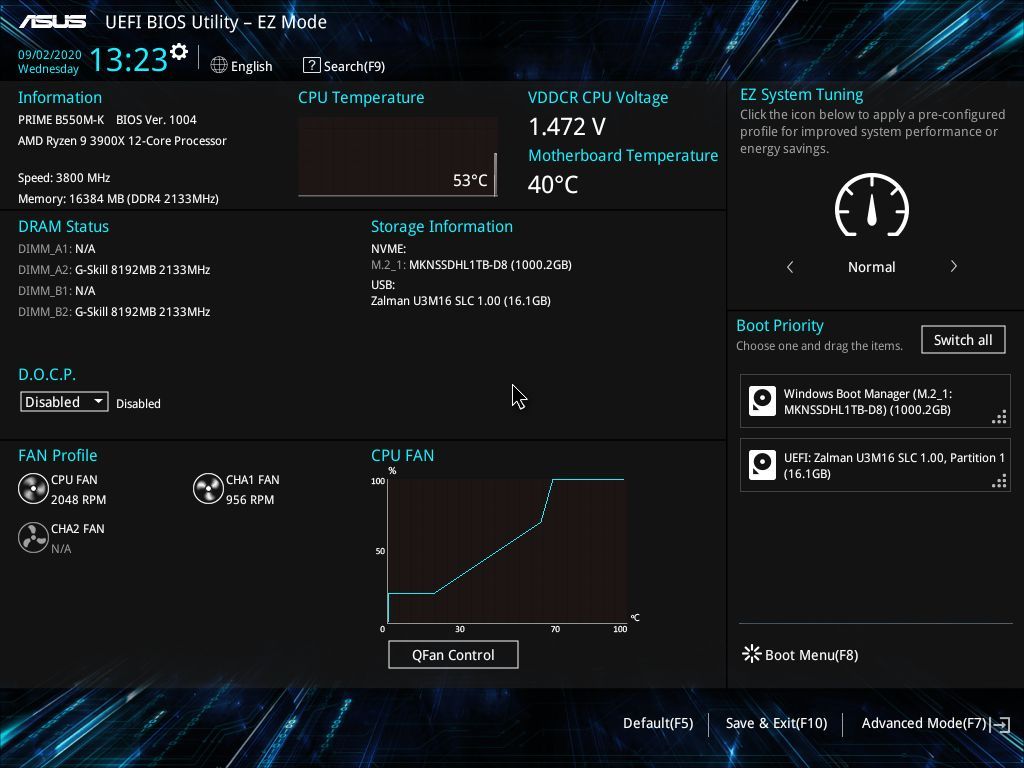Select Windows Boot Manager boot entry
This screenshot has width=1024, height=768.
pyautogui.click(x=875, y=401)
